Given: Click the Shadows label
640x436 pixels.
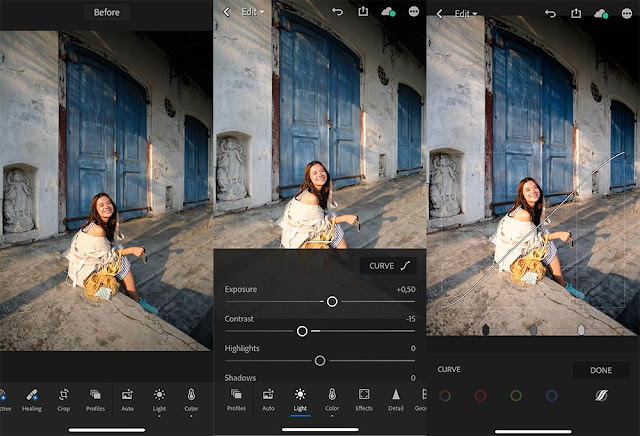Looking at the screenshot, I should pos(240,378).
